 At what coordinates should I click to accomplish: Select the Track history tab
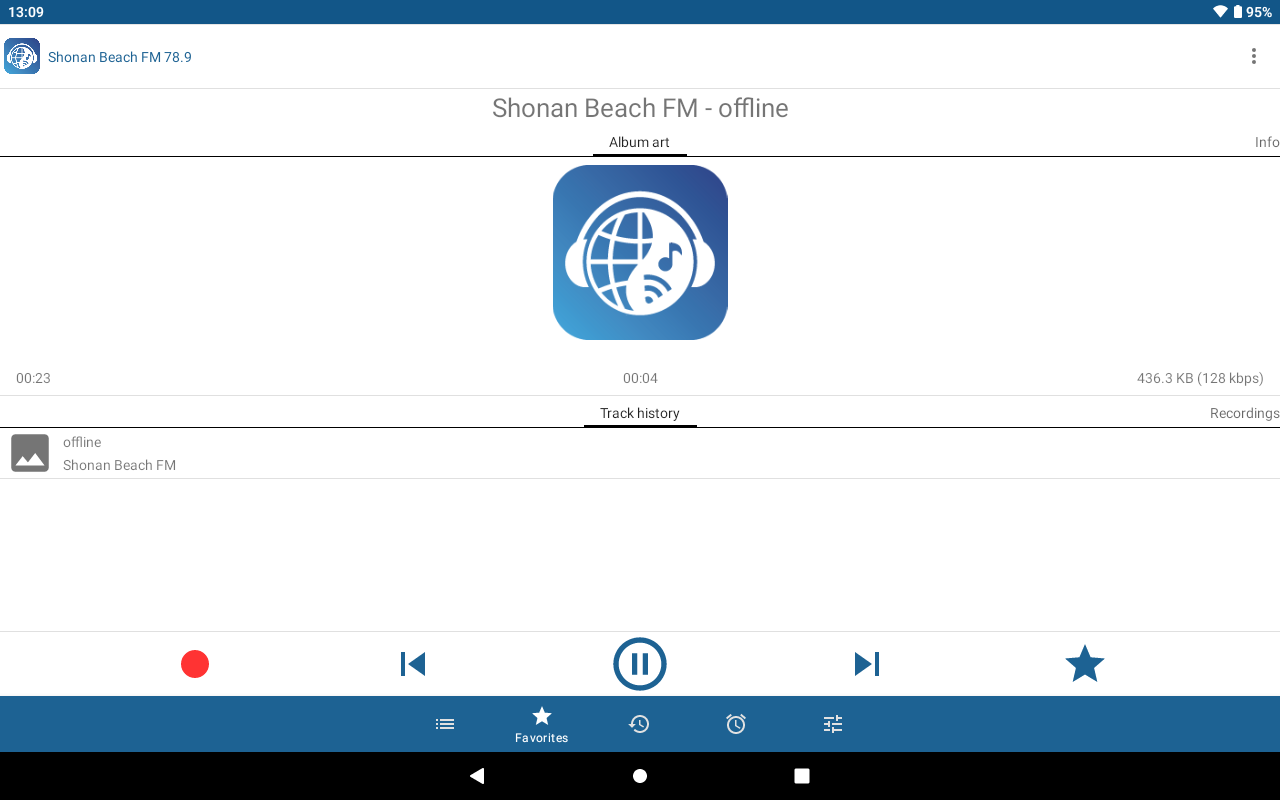(x=640, y=413)
